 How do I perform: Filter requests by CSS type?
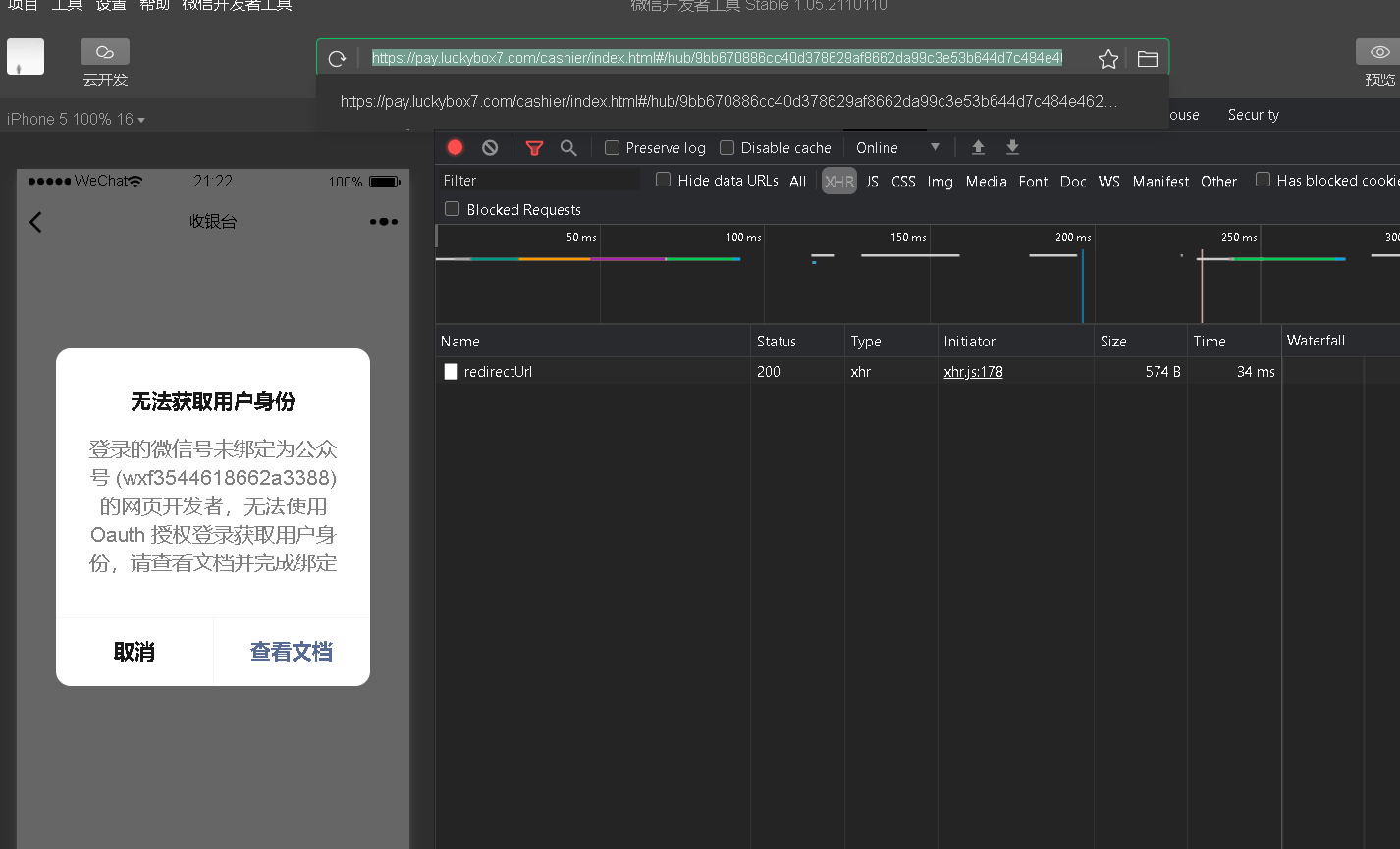coord(903,182)
